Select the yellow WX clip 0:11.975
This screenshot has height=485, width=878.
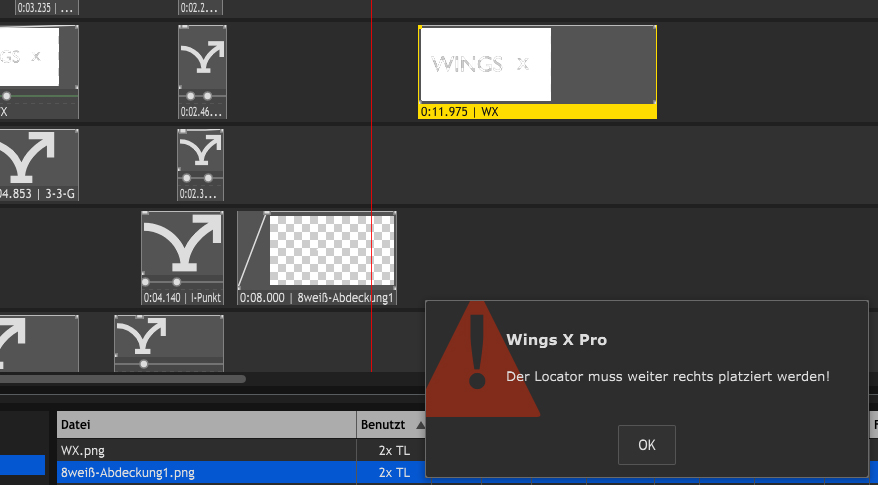[x=537, y=72]
